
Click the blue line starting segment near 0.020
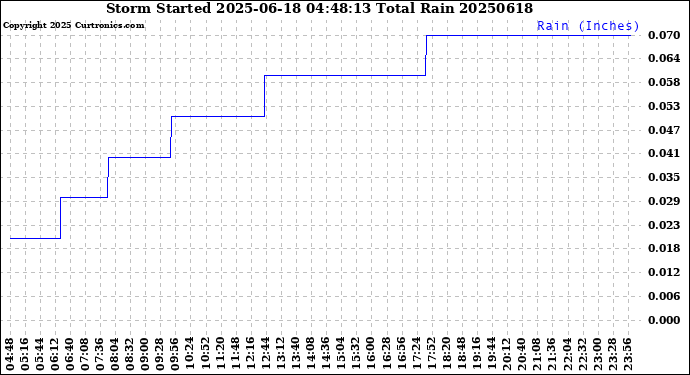click(x=35, y=239)
